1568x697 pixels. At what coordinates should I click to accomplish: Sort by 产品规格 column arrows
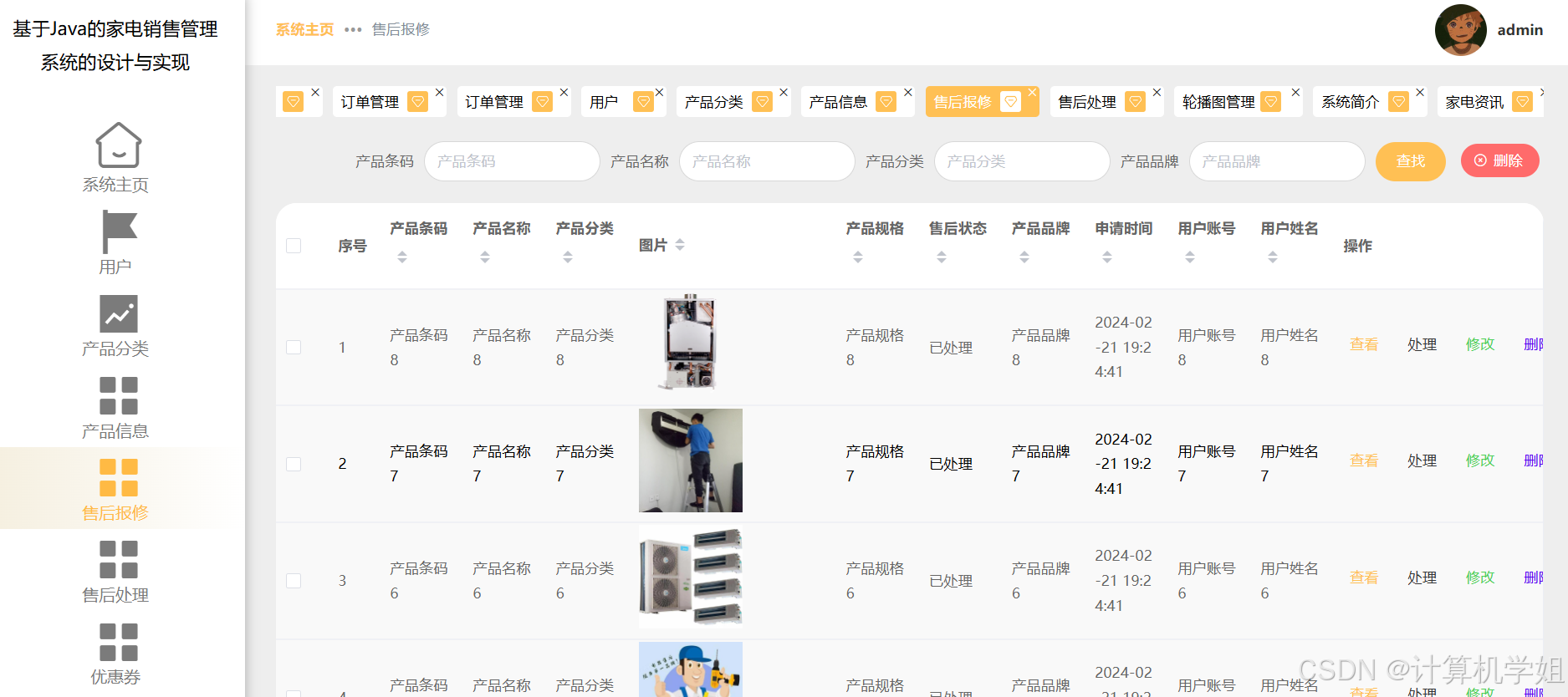[858, 257]
